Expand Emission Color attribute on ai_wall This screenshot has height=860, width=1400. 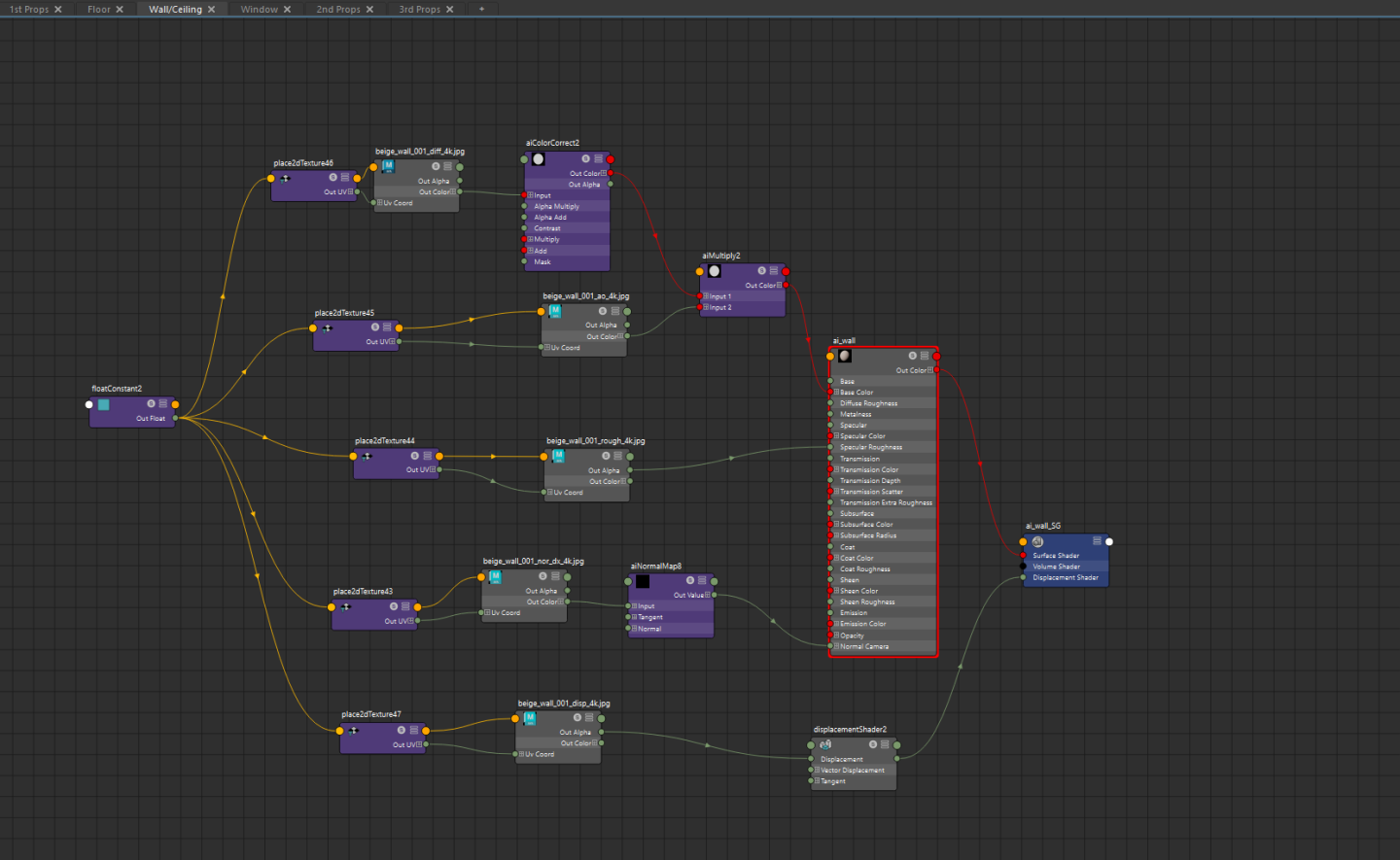tap(836, 624)
